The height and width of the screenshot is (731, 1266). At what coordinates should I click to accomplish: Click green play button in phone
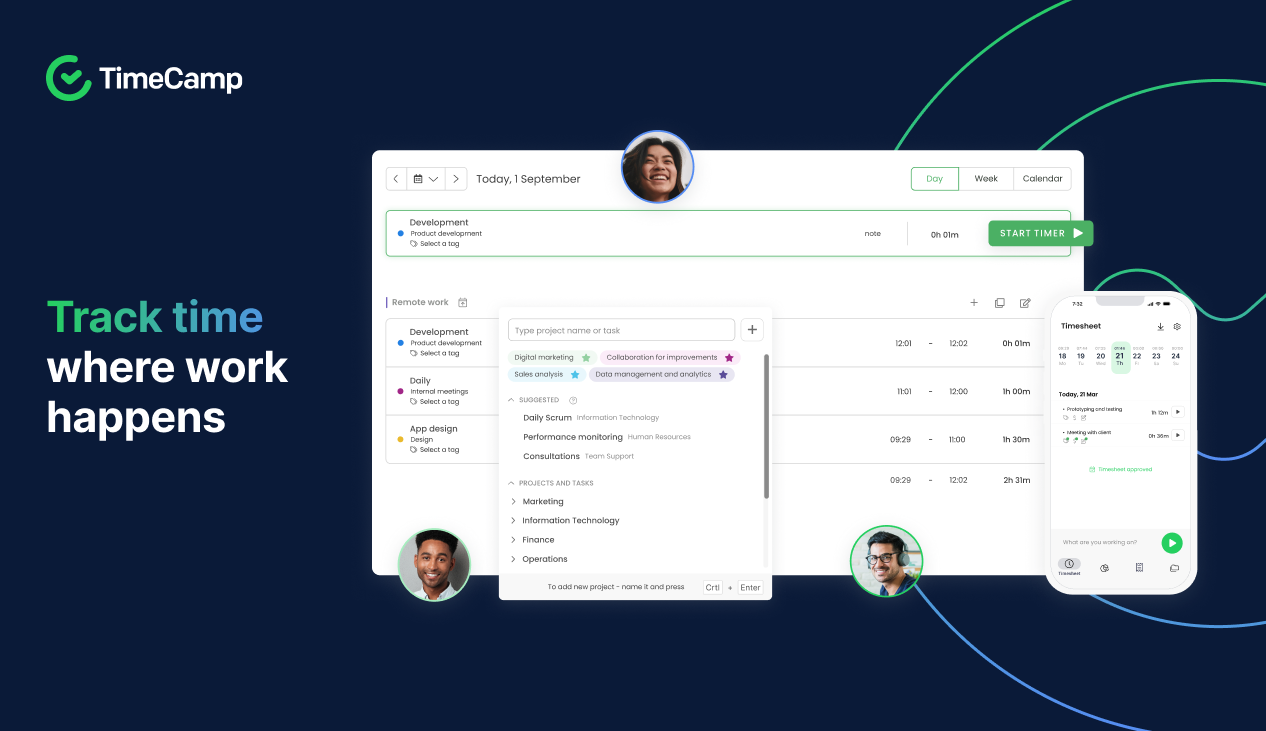(x=1172, y=543)
